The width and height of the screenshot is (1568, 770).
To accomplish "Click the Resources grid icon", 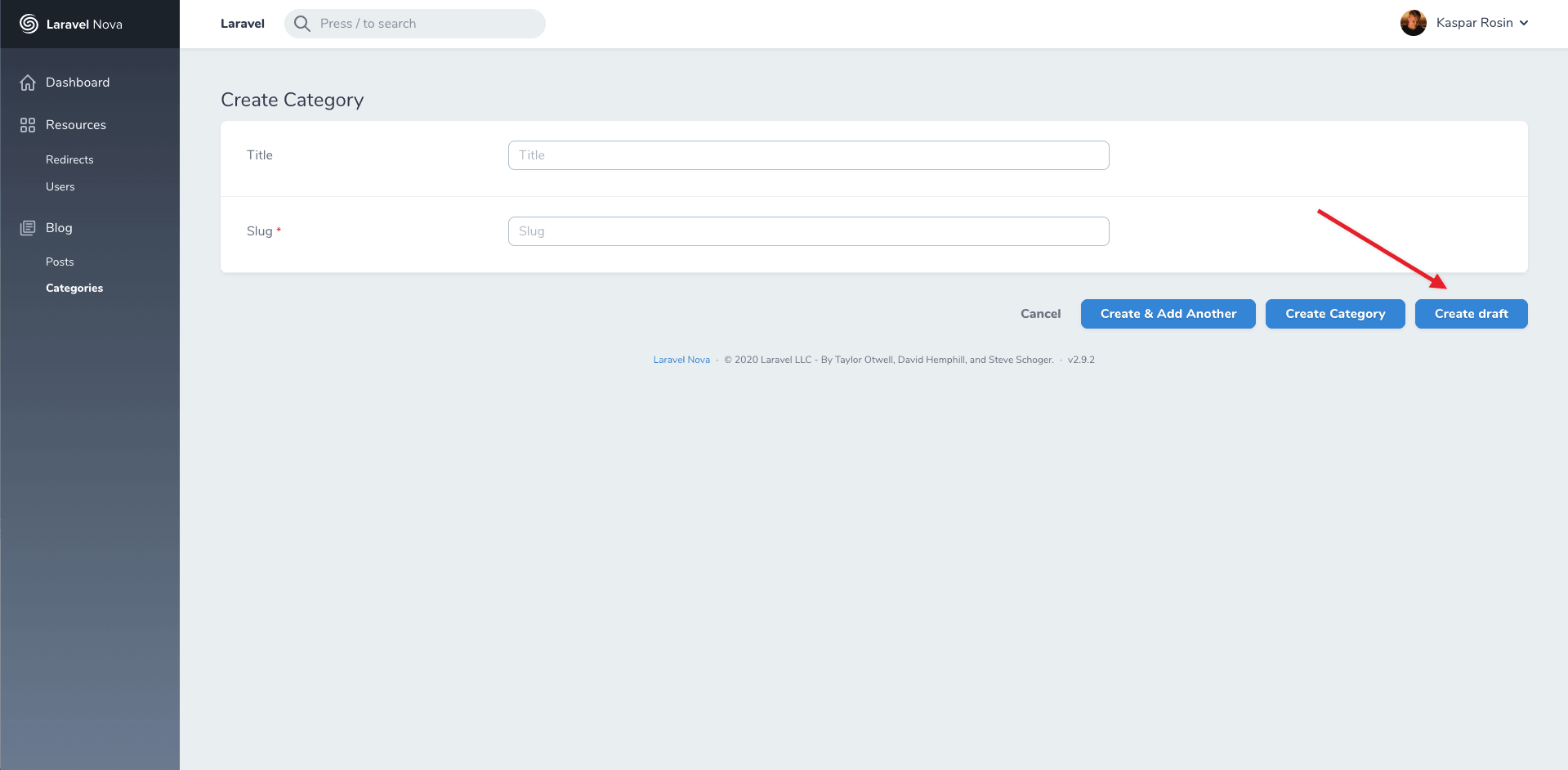I will click(28, 125).
